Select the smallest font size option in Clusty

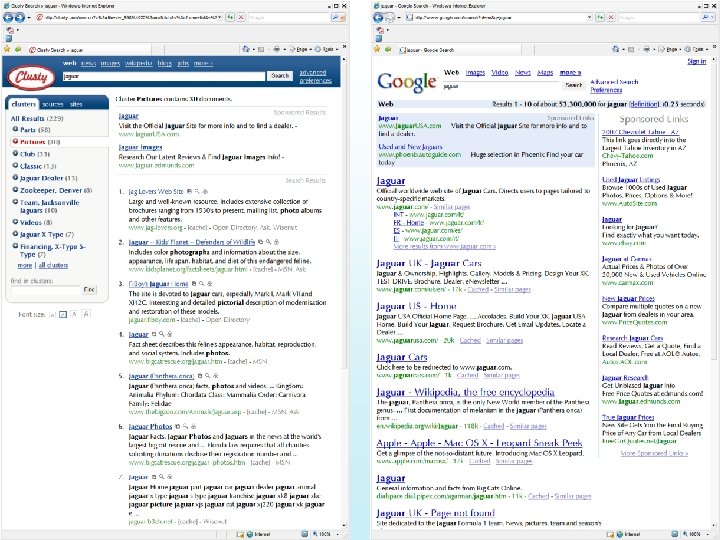pyautogui.click(x=52, y=315)
